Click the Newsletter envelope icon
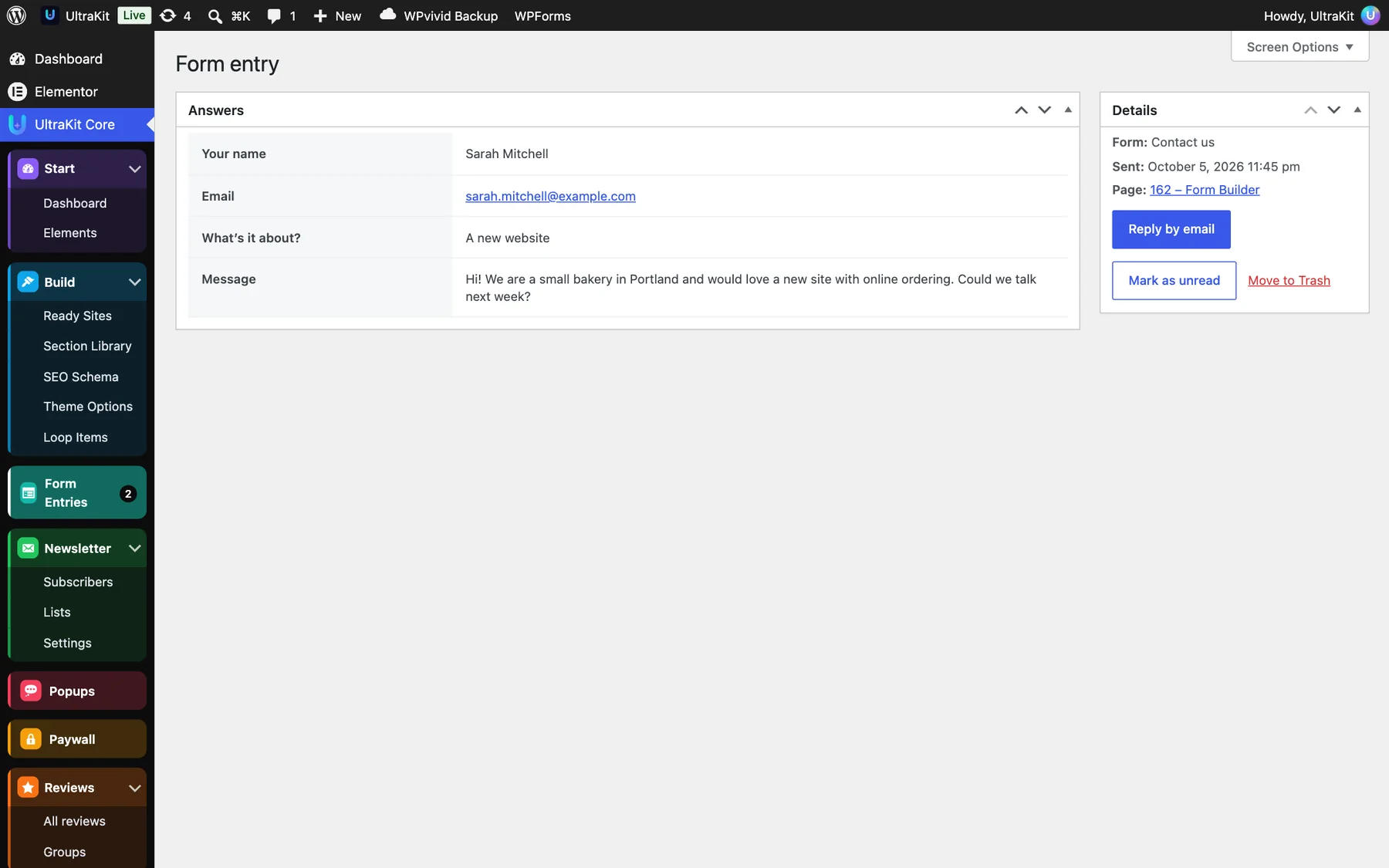 pos(28,549)
